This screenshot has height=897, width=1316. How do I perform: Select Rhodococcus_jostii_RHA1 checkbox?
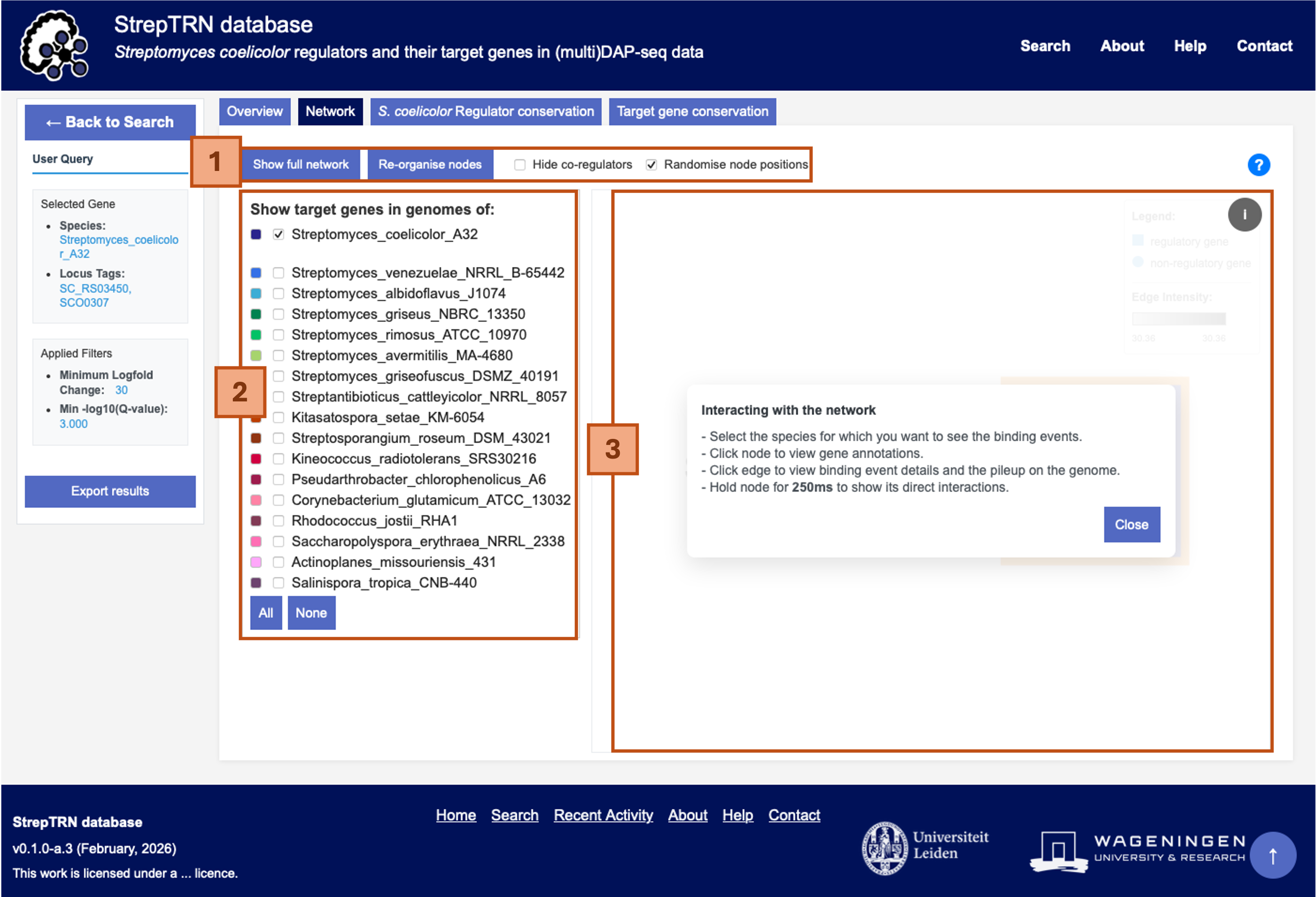278,521
